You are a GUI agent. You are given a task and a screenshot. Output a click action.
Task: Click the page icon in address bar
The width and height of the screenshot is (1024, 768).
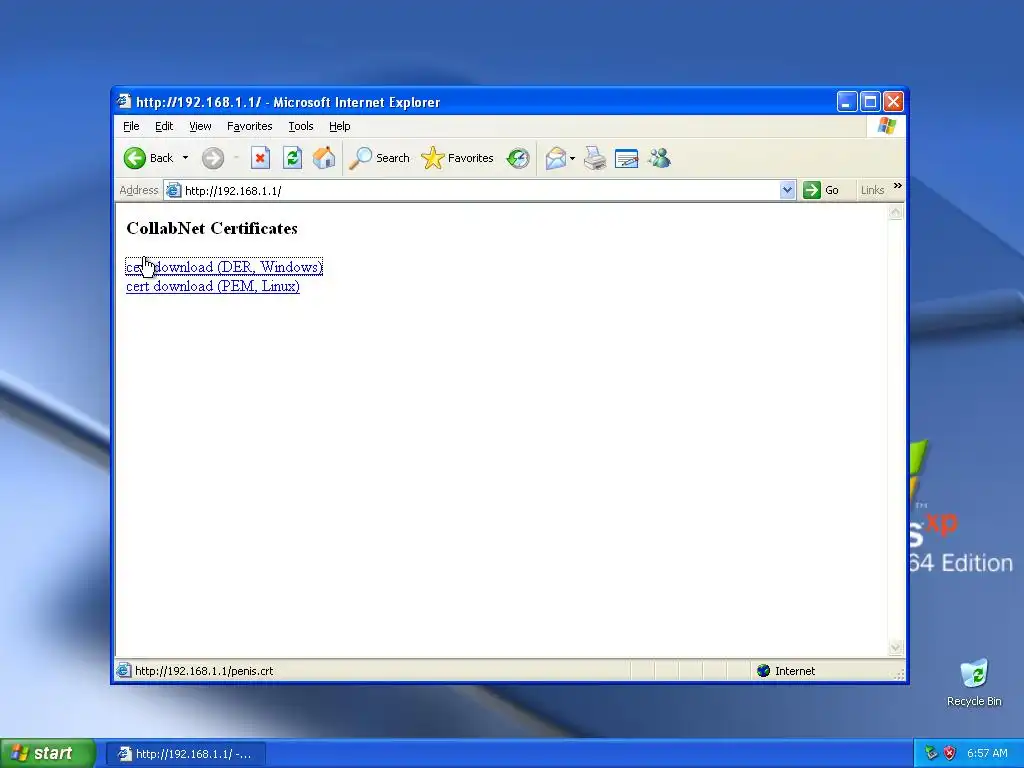point(174,191)
